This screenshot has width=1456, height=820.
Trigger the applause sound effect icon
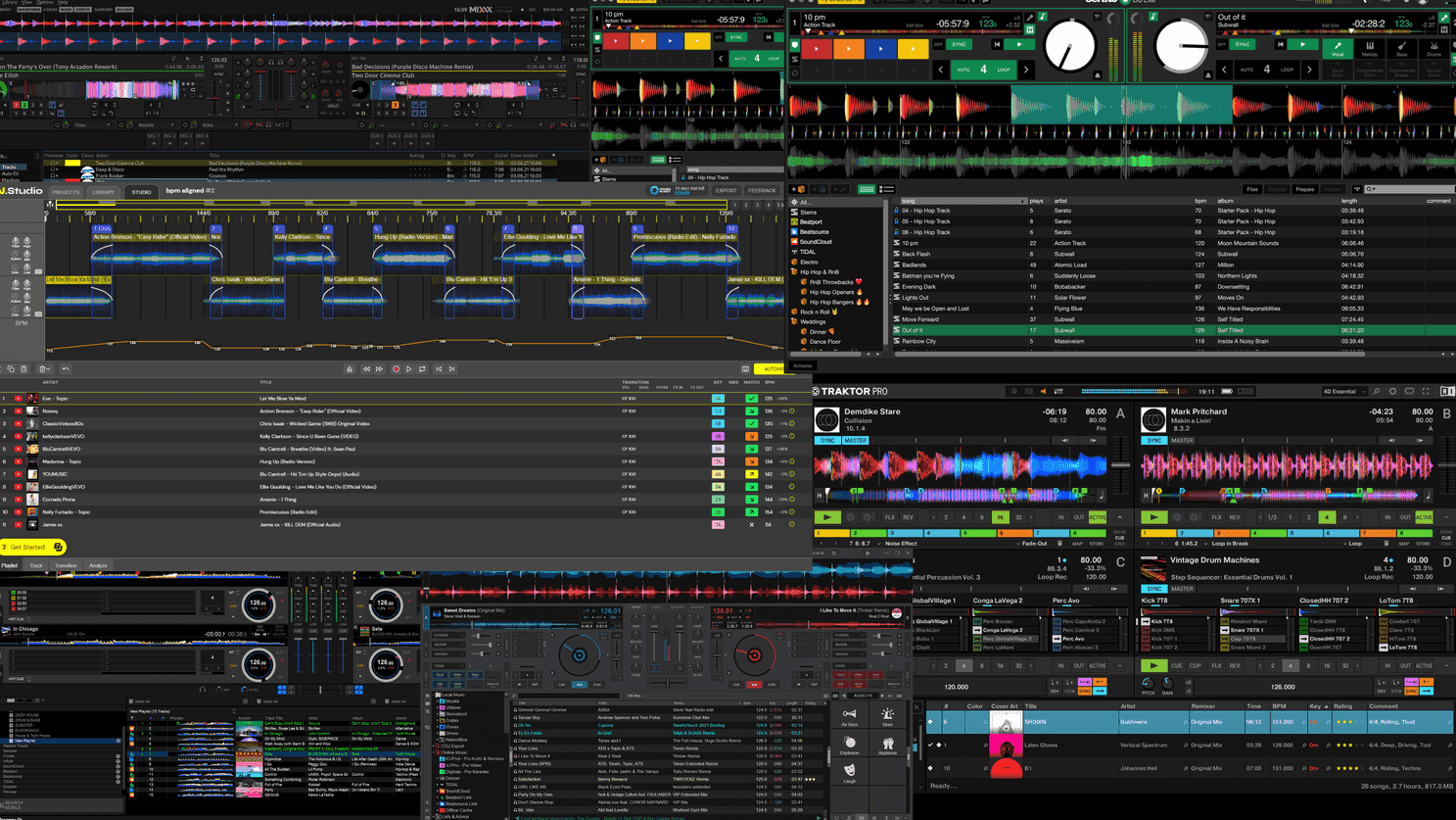pyautogui.click(x=888, y=745)
